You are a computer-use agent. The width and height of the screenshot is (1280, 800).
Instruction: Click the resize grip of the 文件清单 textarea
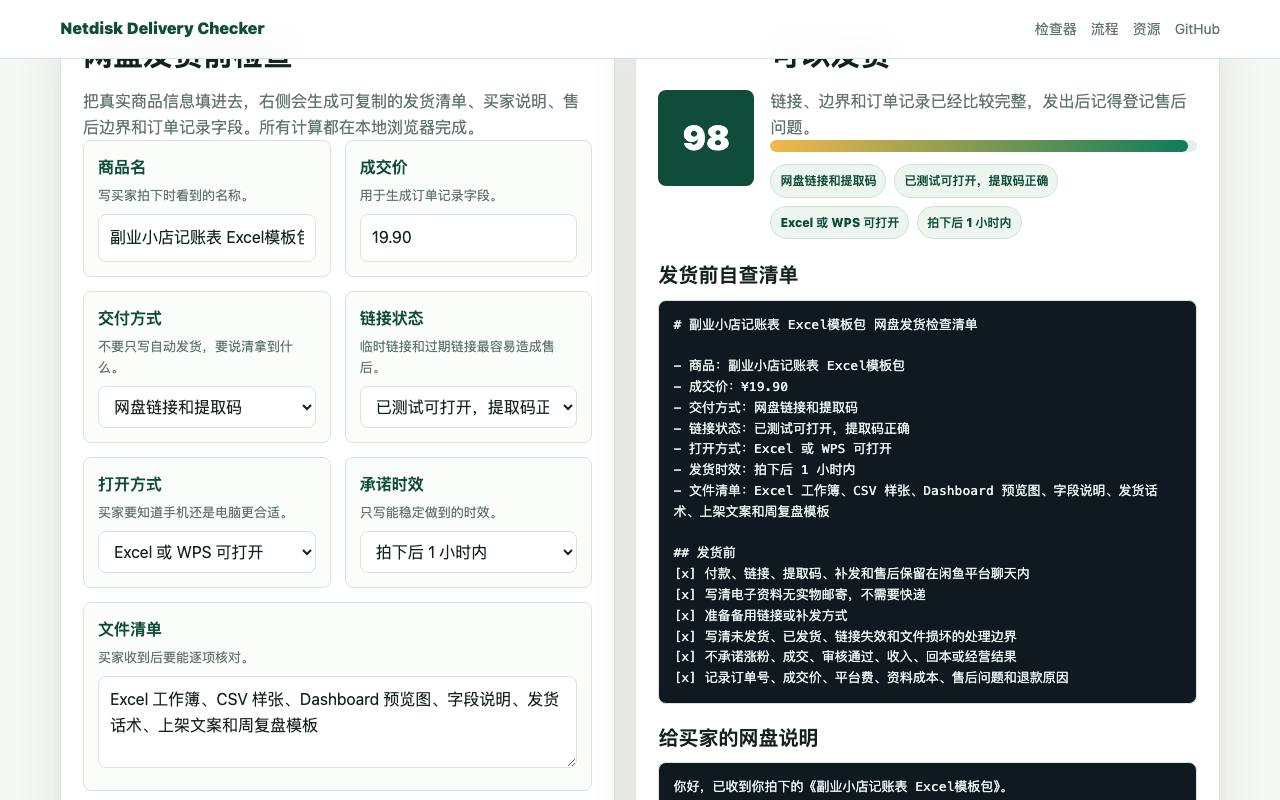pyautogui.click(x=570, y=761)
